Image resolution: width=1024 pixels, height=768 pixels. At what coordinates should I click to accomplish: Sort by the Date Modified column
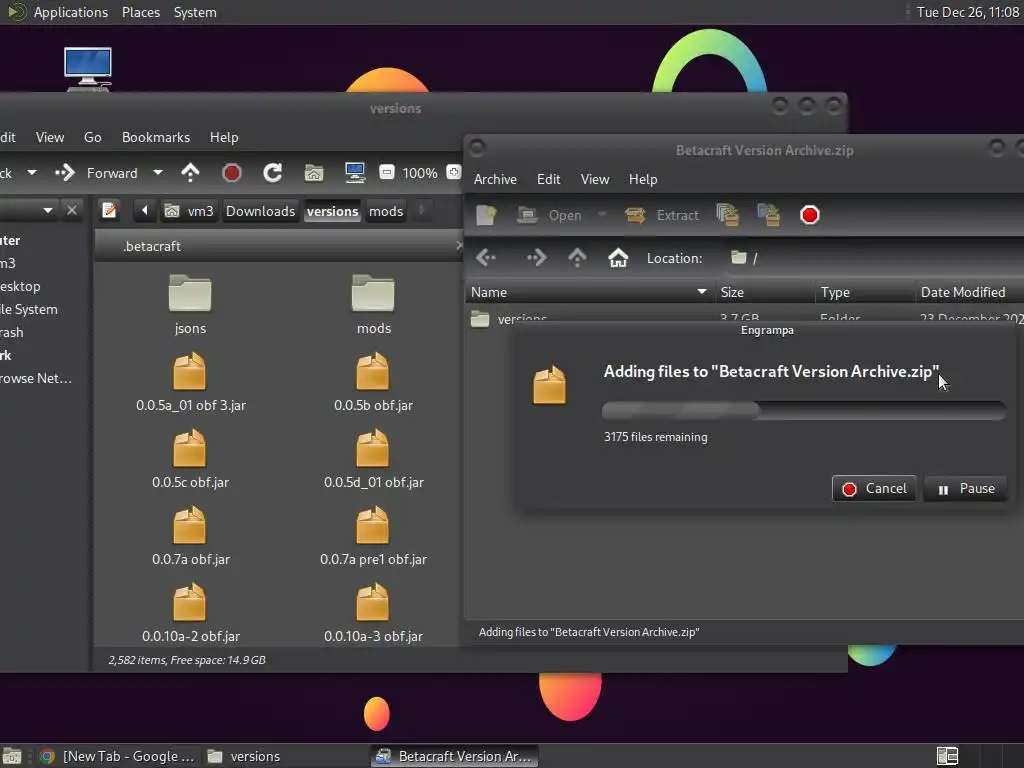(969, 293)
